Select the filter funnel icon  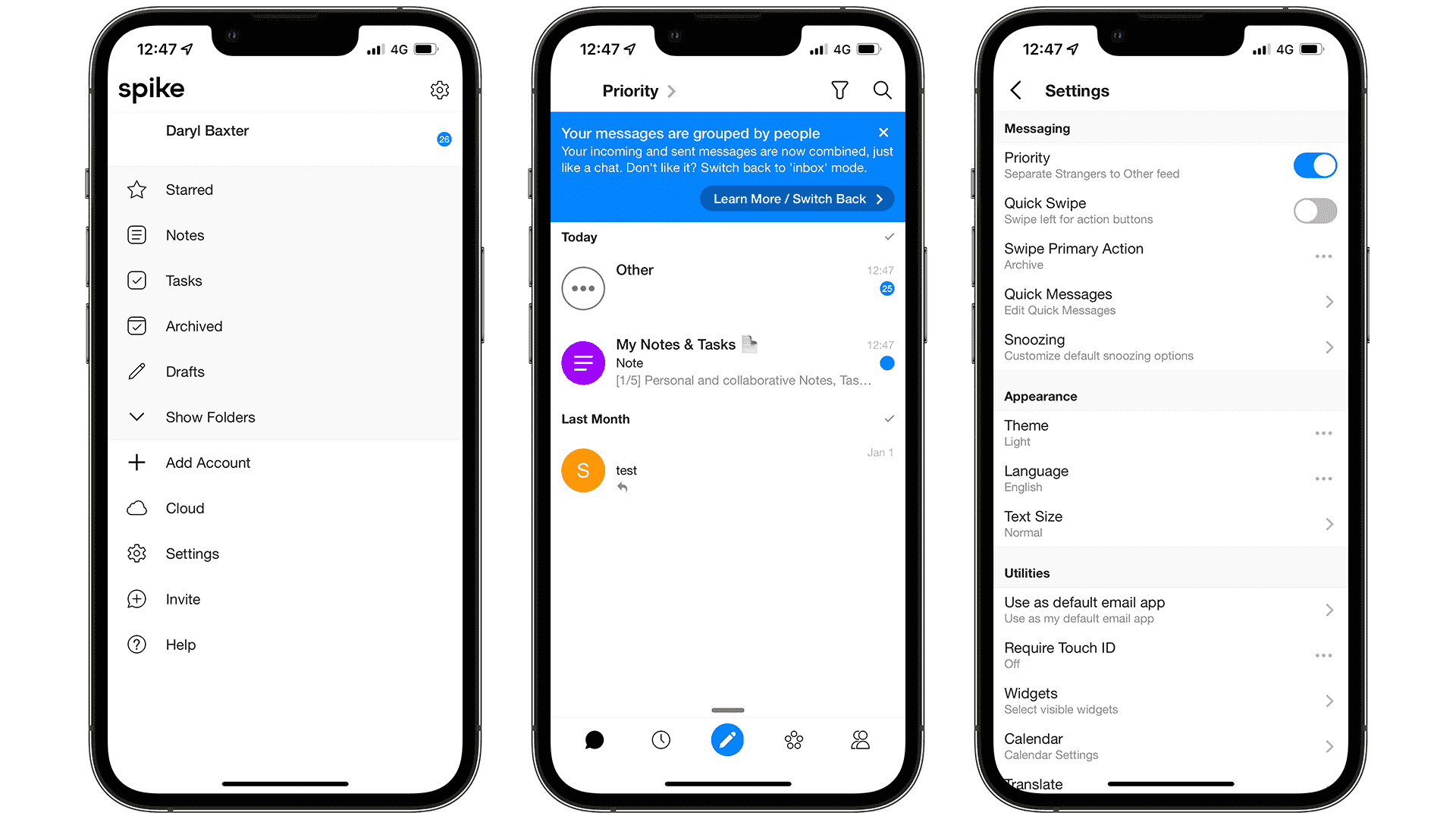click(839, 89)
